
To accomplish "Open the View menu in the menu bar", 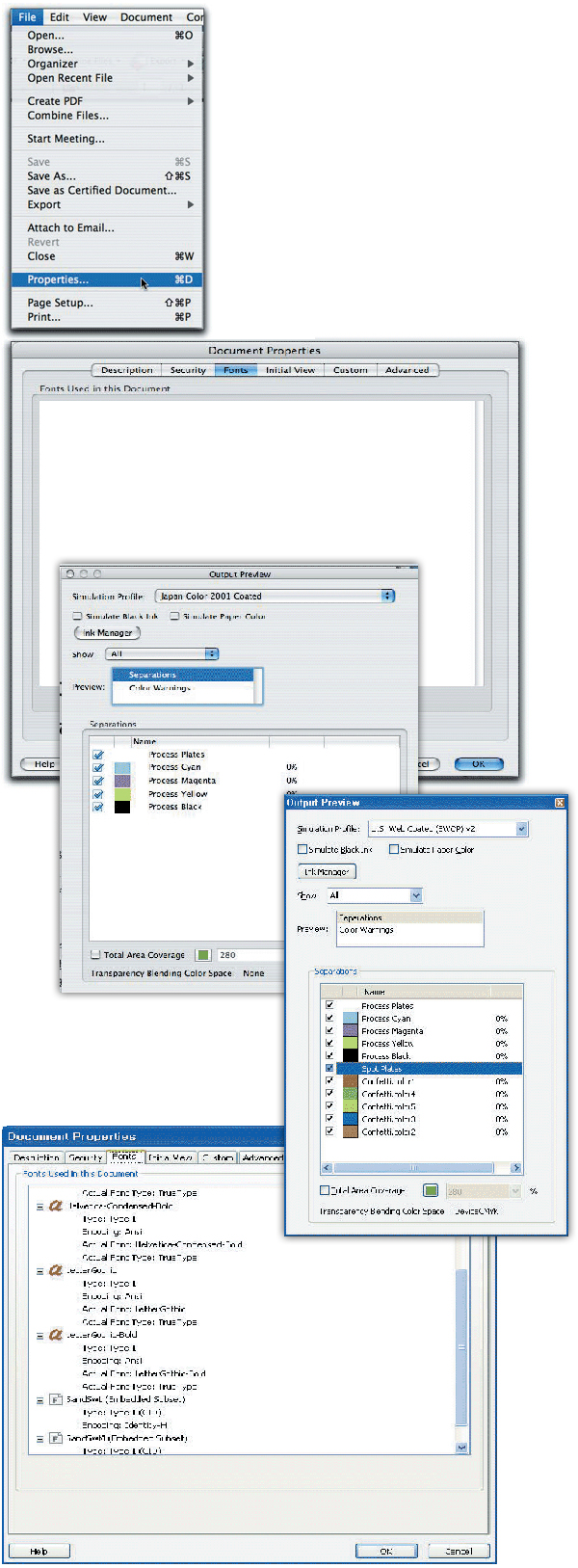I will (x=94, y=16).
